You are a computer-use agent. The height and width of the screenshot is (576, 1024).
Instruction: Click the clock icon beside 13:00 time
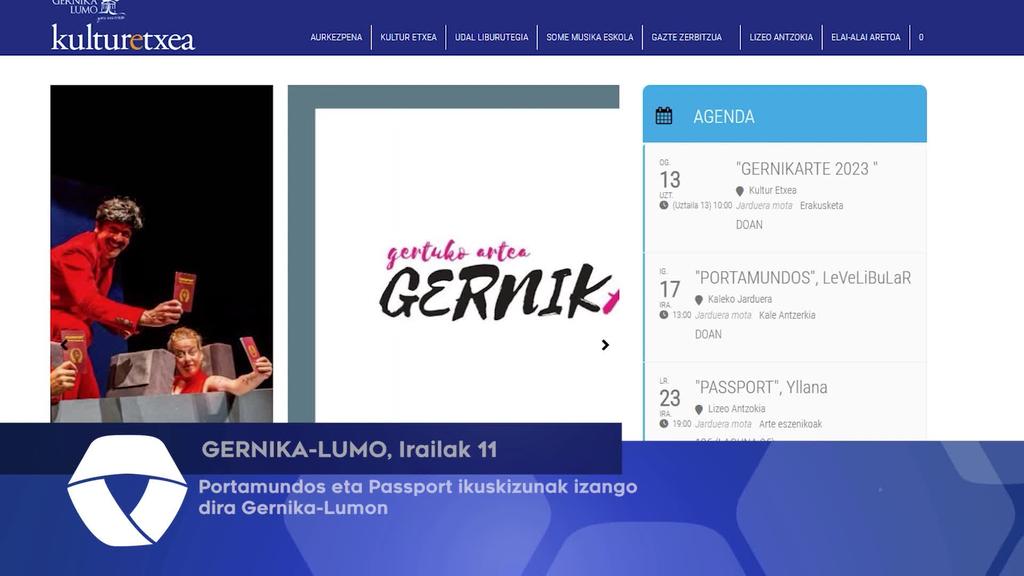pos(664,315)
